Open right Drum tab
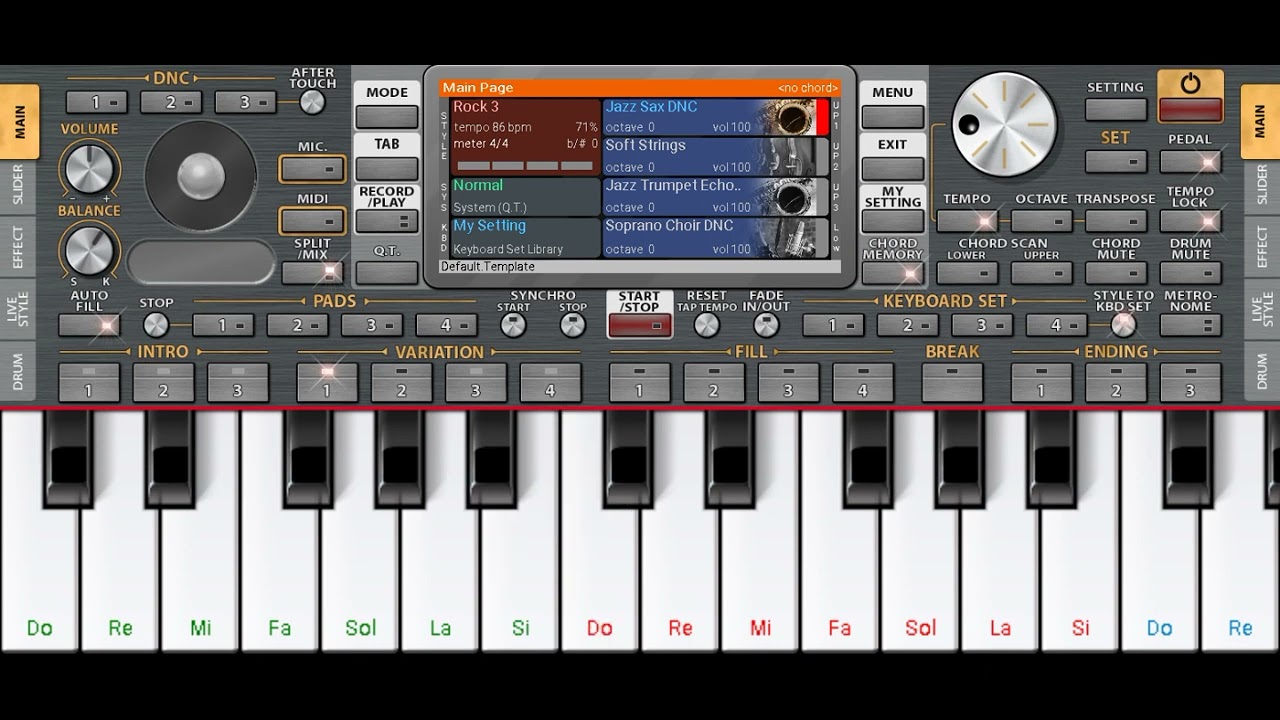The image size is (1280, 720). pos(1260,371)
